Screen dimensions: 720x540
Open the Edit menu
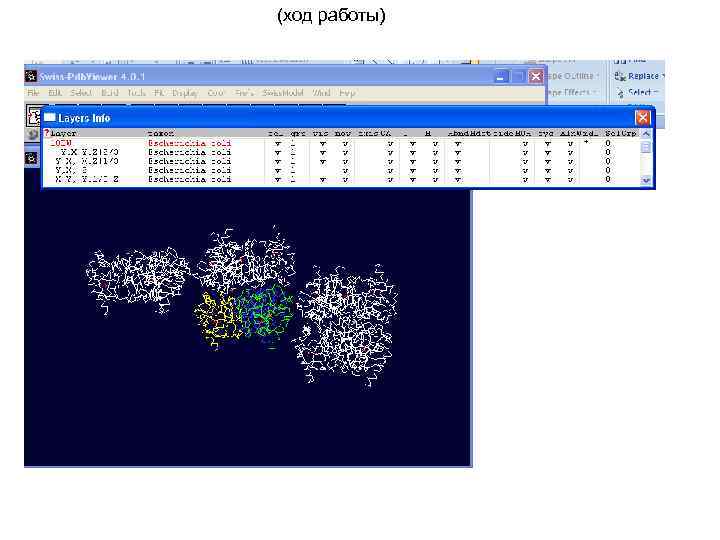coord(55,93)
